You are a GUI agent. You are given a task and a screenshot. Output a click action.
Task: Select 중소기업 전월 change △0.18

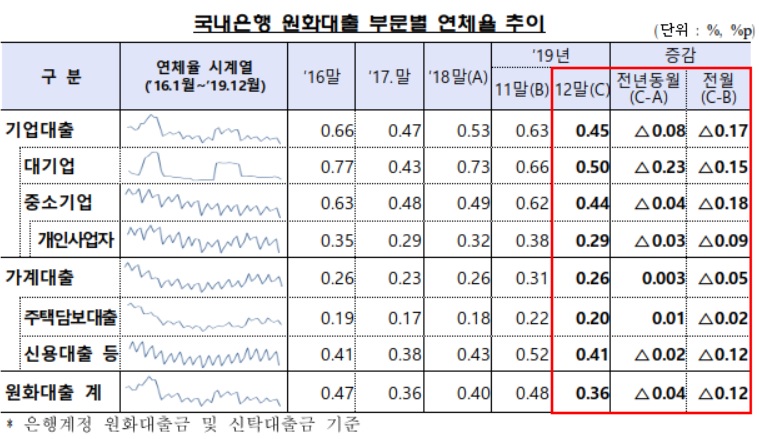[724, 203]
